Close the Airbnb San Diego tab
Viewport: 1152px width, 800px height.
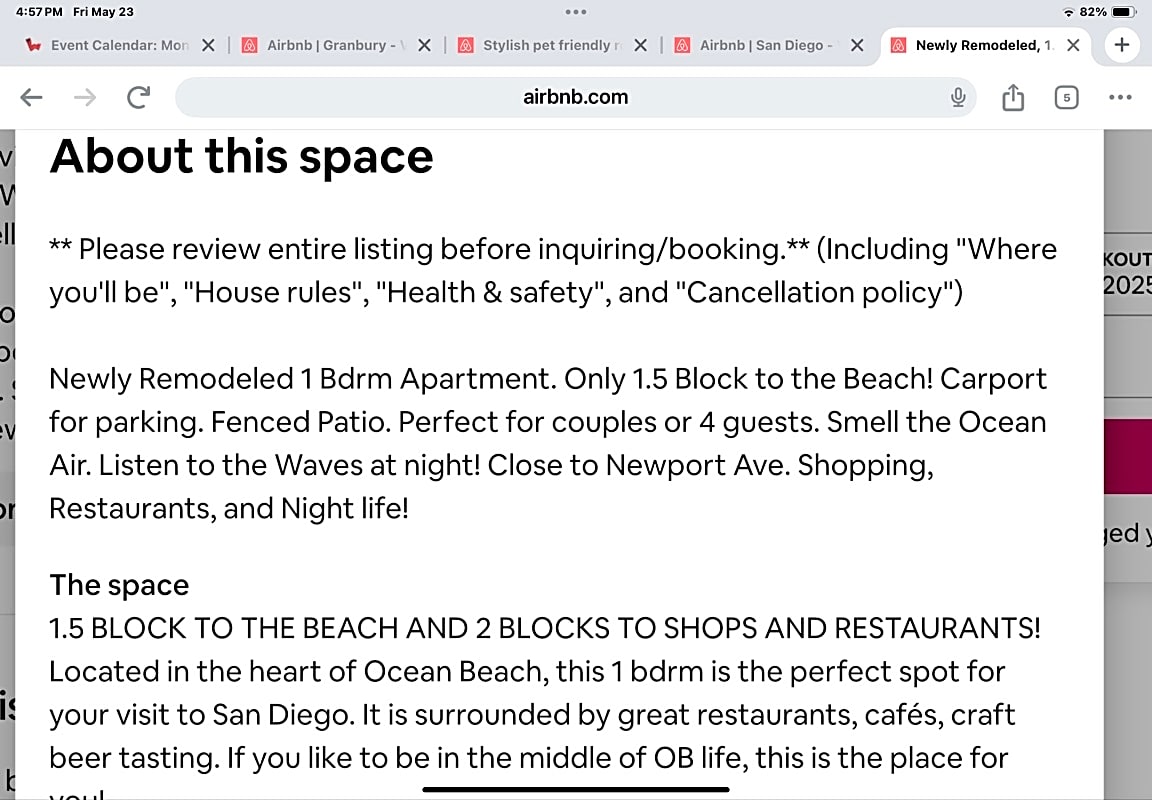pyautogui.click(x=857, y=45)
